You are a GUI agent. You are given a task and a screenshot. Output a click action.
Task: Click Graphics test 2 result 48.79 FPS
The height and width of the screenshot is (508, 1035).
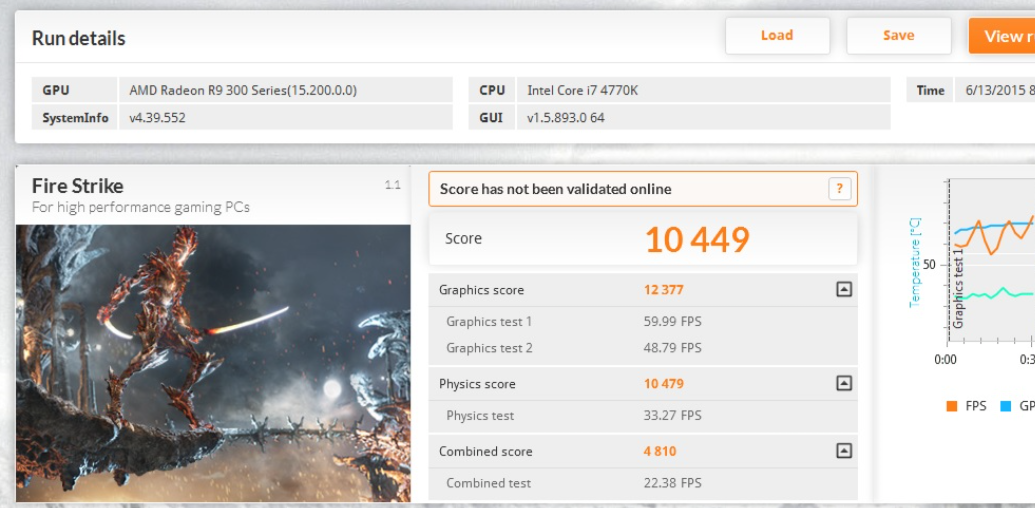[673, 348]
